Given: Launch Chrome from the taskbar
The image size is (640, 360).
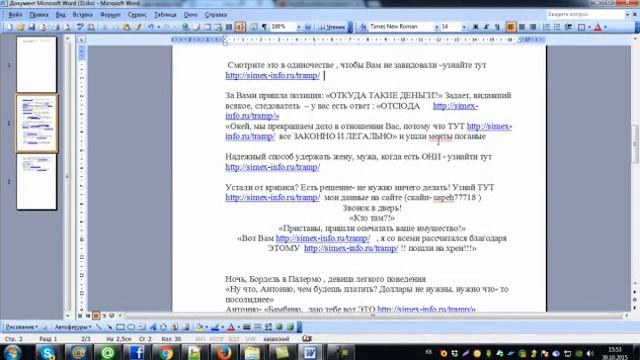Looking at the screenshot, I should [x=166, y=352].
